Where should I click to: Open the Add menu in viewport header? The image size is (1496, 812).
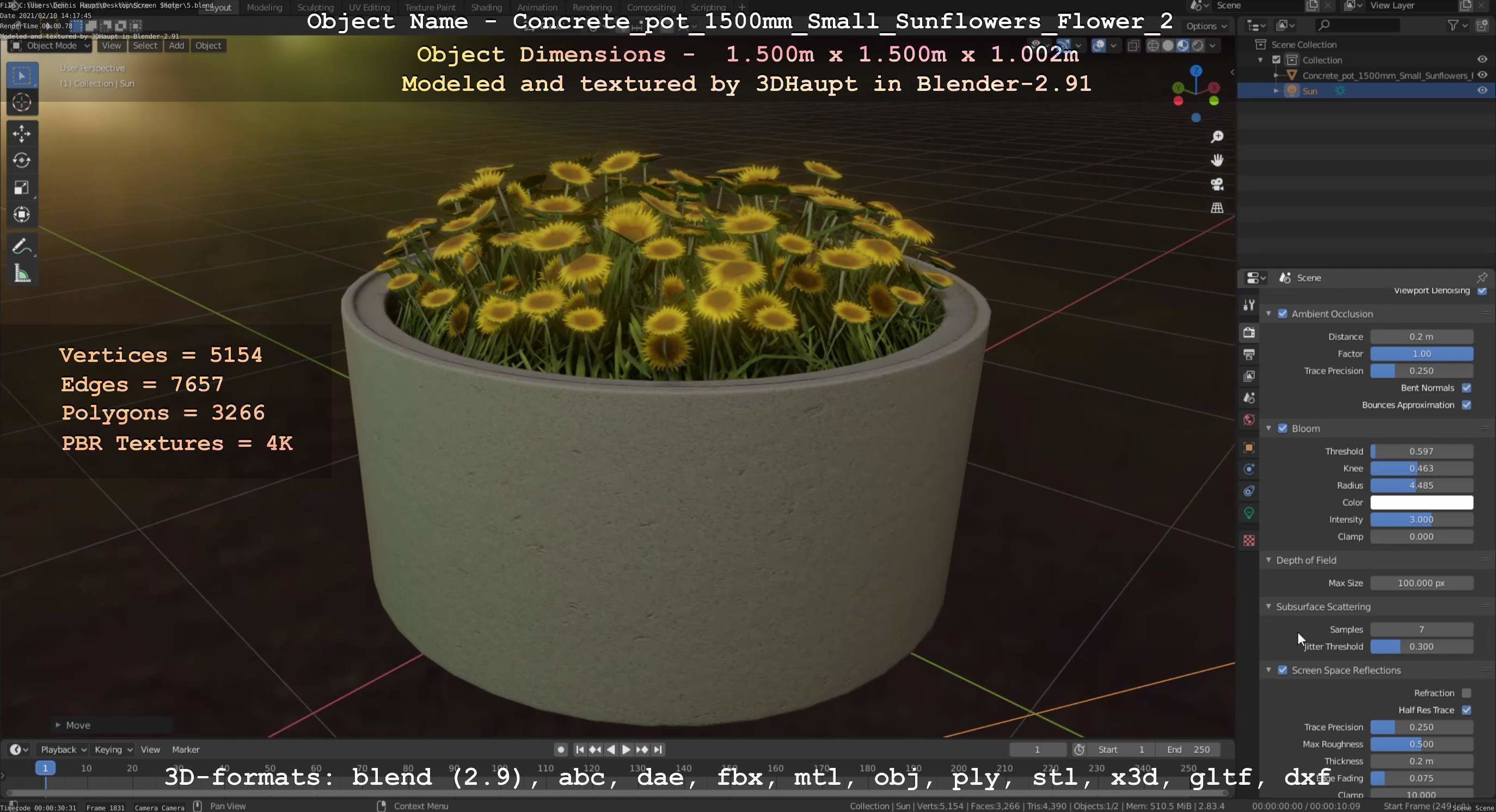pos(176,46)
